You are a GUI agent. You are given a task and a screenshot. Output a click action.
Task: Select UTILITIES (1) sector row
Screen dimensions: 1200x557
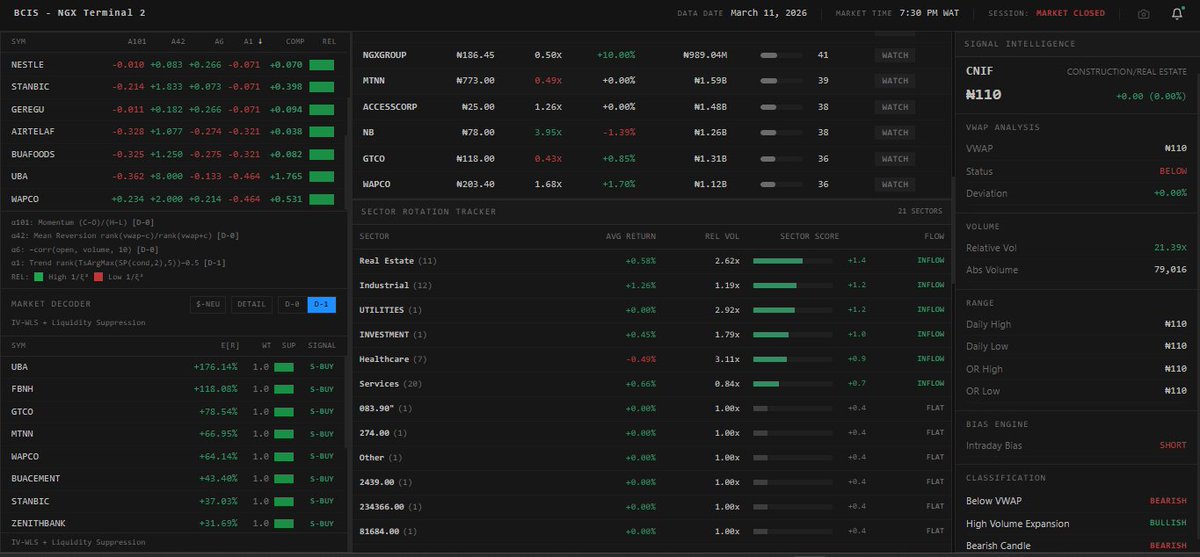tap(652, 310)
